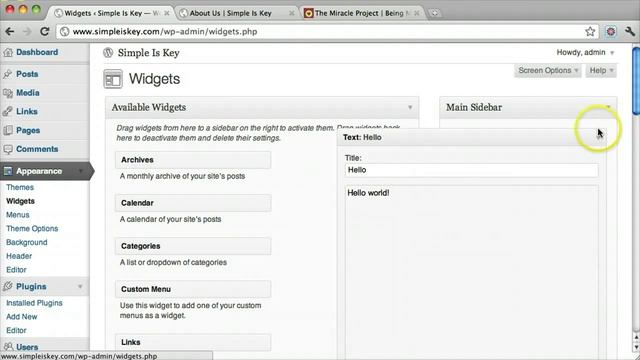Click the Pages icon in sidebar
The image size is (640, 360).
click(8, 130)
